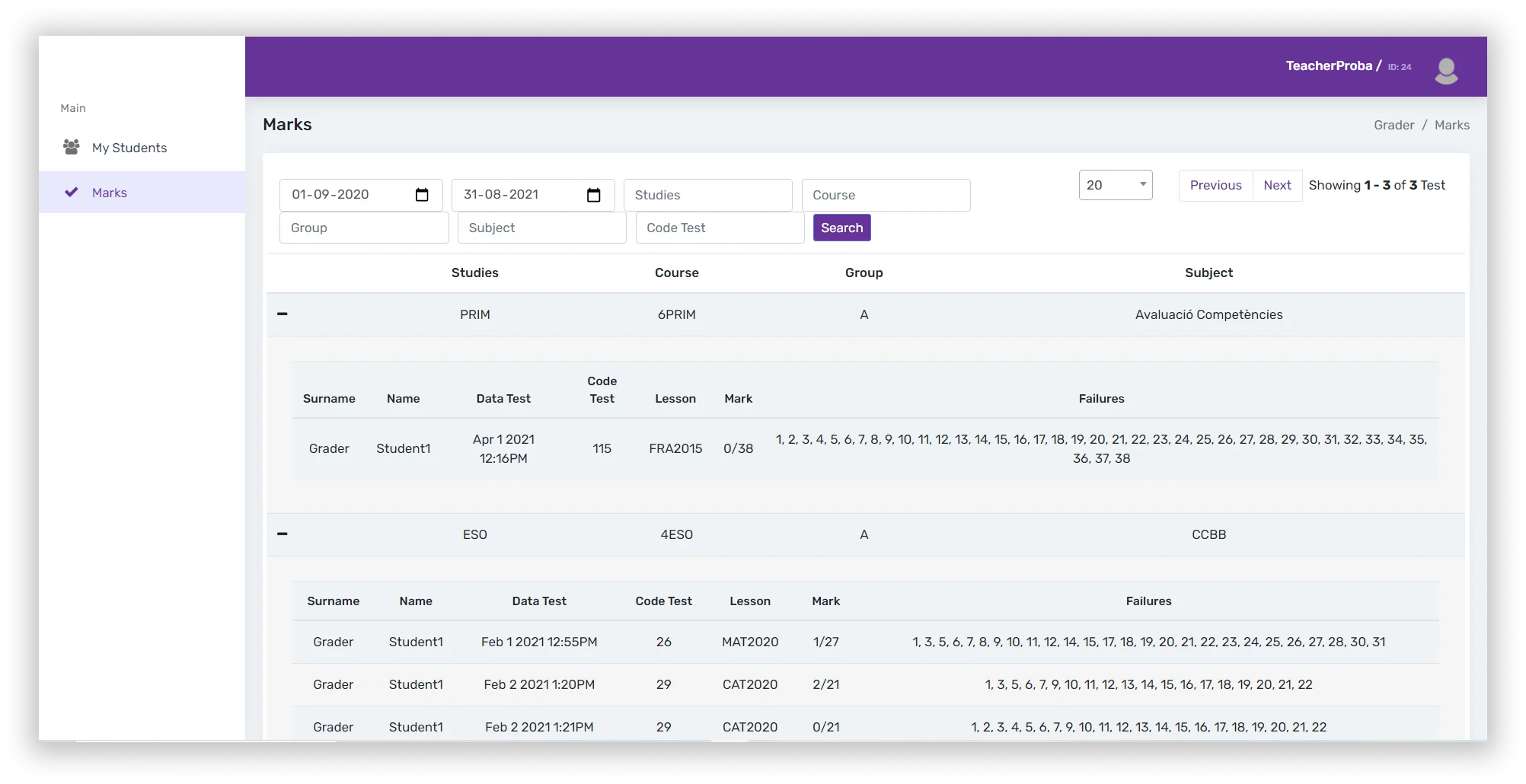The width and height of the screenshot is (1526, 784).
Task: Click the Subject column header
Action: click(x=1208, y=272)
